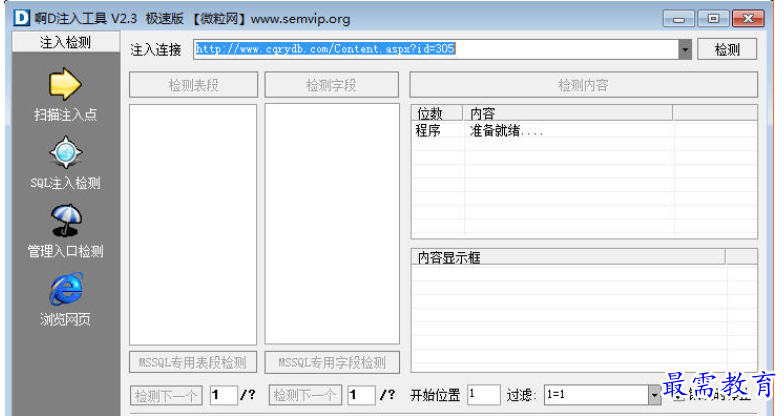Focus the counter box beside table 检测下一个
Screen dimensions: 784x416
point(223,395)
